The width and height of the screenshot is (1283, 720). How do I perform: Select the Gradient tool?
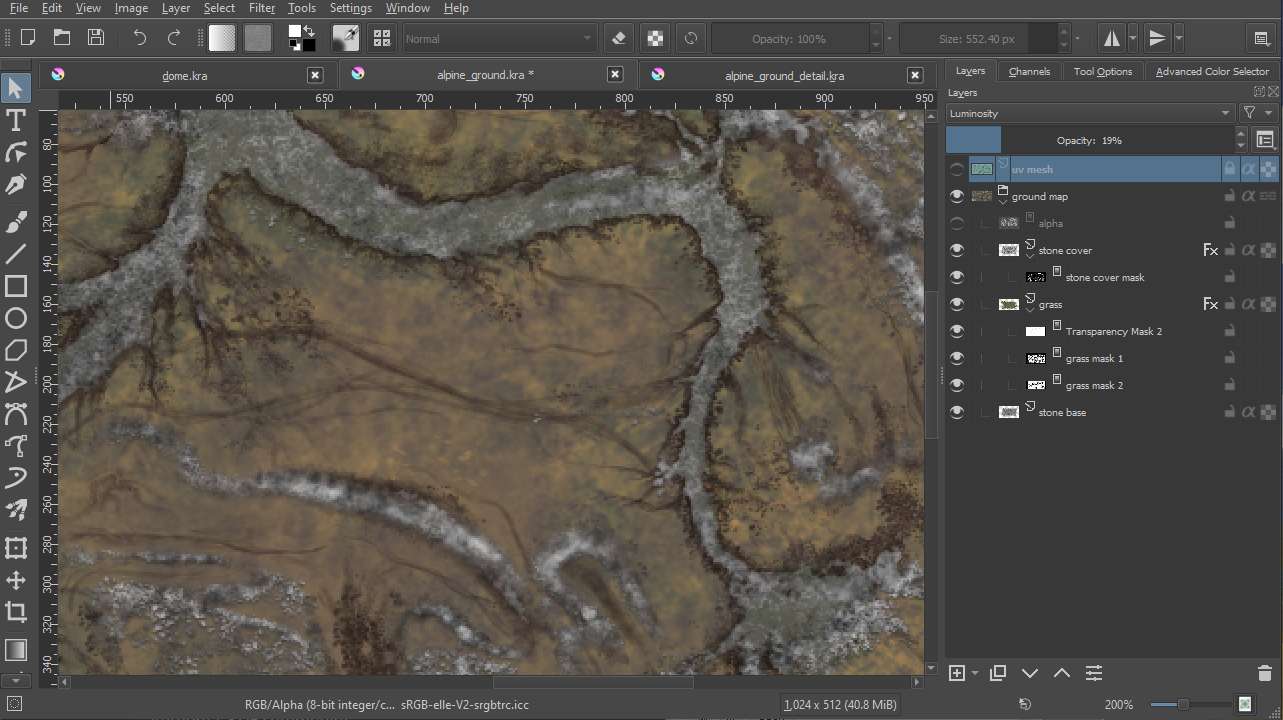point(16,650)
